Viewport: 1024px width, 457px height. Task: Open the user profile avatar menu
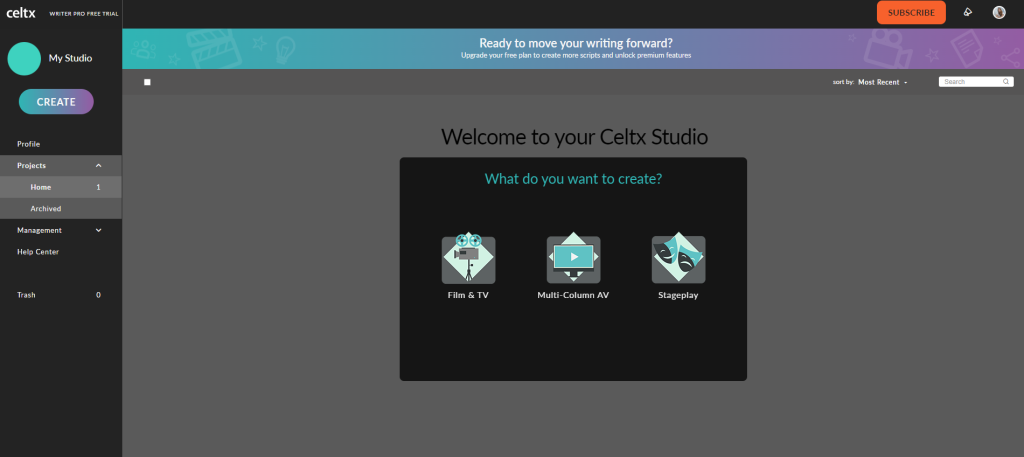coord(998,13)
